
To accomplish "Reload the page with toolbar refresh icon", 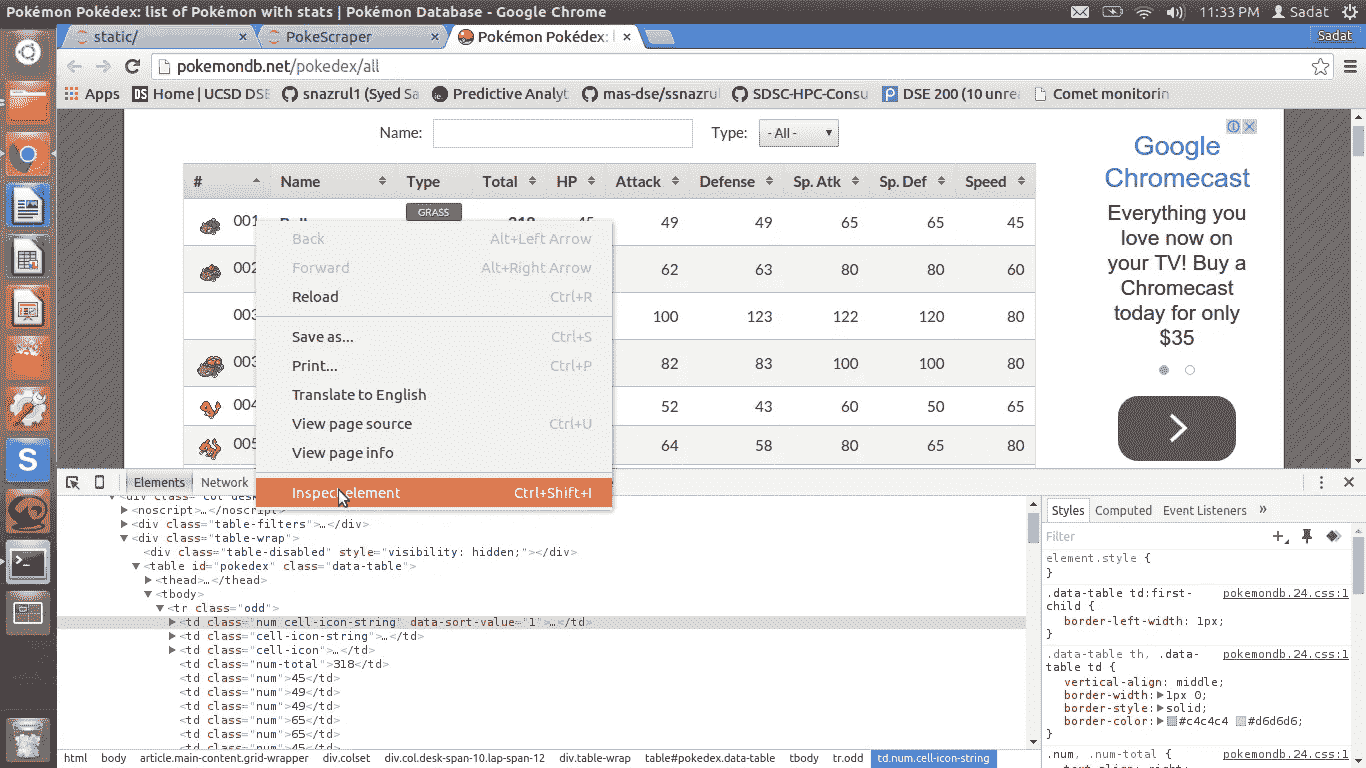I will pos(132,66).
